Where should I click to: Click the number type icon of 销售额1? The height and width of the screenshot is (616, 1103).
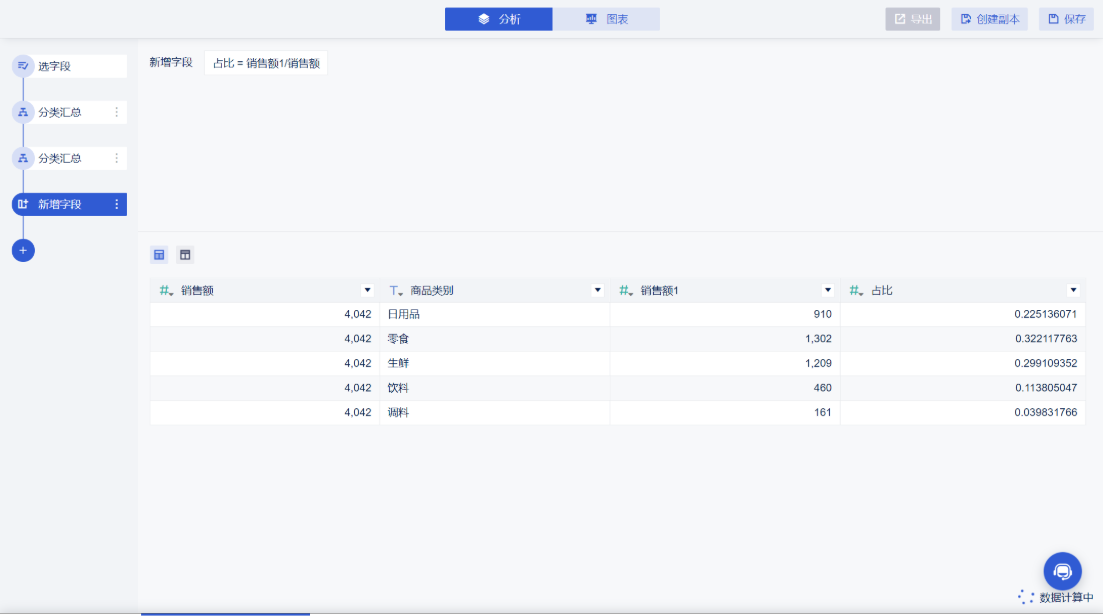pyautogui.click(x=626, y=290)
